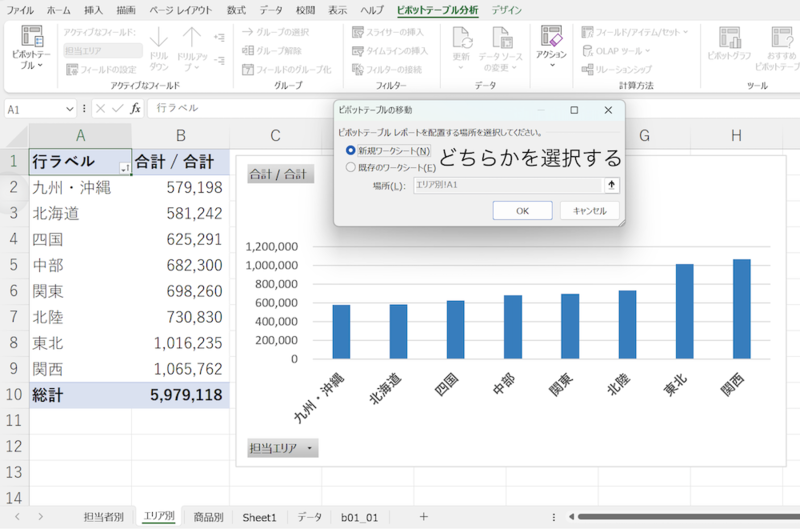Switch to the デザイン tab

pyautogui.click(x=507, y=10)
